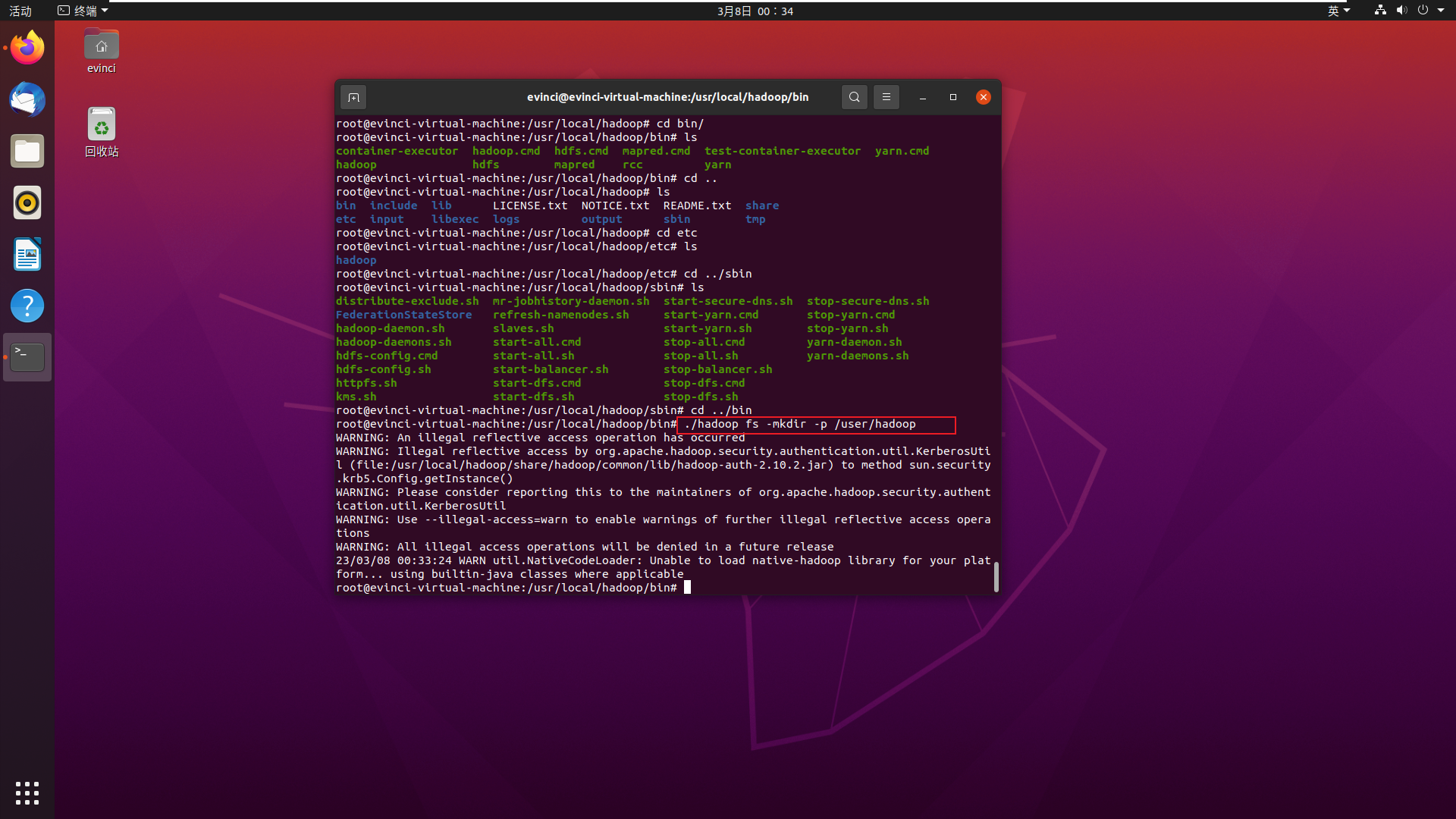Open the 终端 application menu
The height and width of the screenshot is (819, 1456).
[x=83, y=11]
